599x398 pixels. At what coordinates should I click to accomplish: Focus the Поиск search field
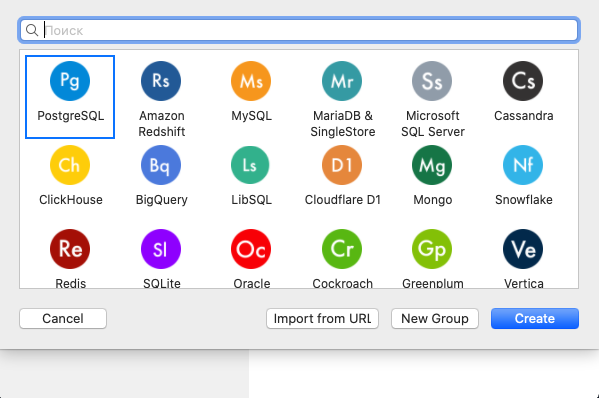click(299, 30)
